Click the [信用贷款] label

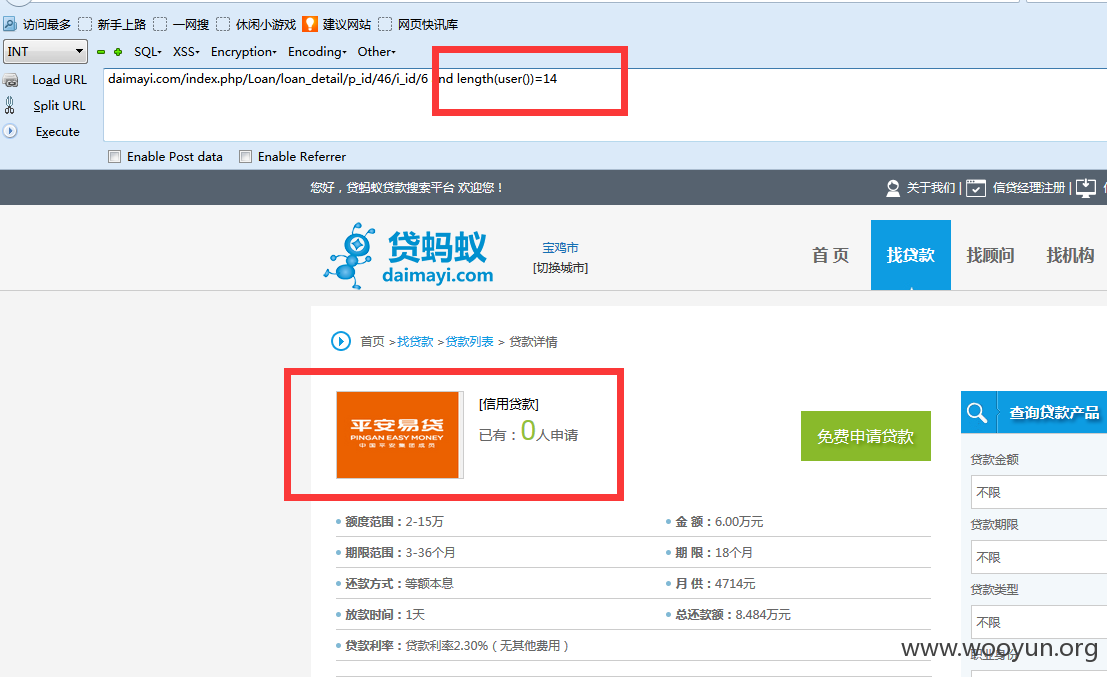coord(509,404)
